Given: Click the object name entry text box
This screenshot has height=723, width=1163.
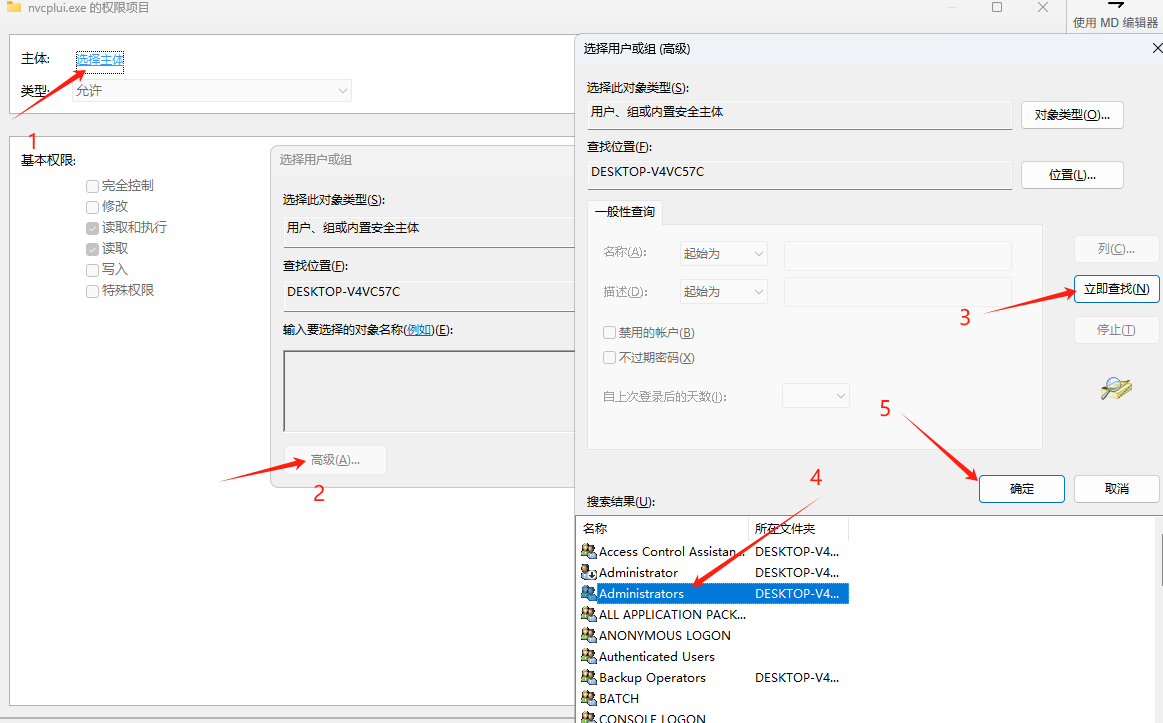Looking at the screenshot, I should pos(429,391).
